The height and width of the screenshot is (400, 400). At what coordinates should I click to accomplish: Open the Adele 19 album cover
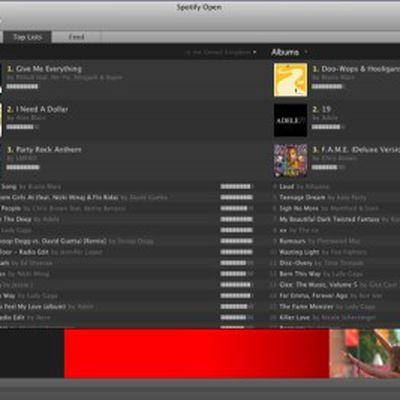click(290, 120)
